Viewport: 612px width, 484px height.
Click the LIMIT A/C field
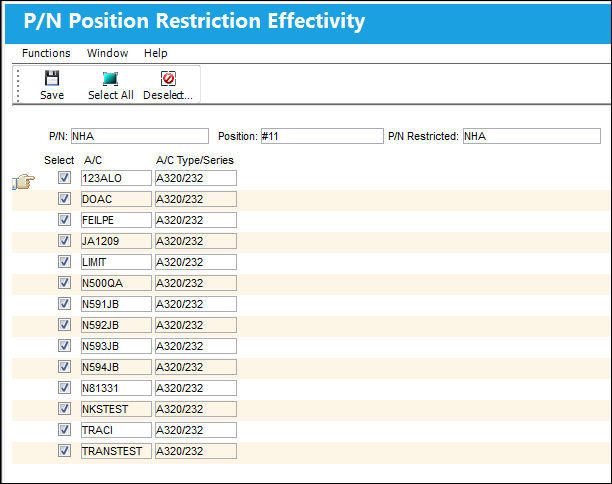[116, 262]
